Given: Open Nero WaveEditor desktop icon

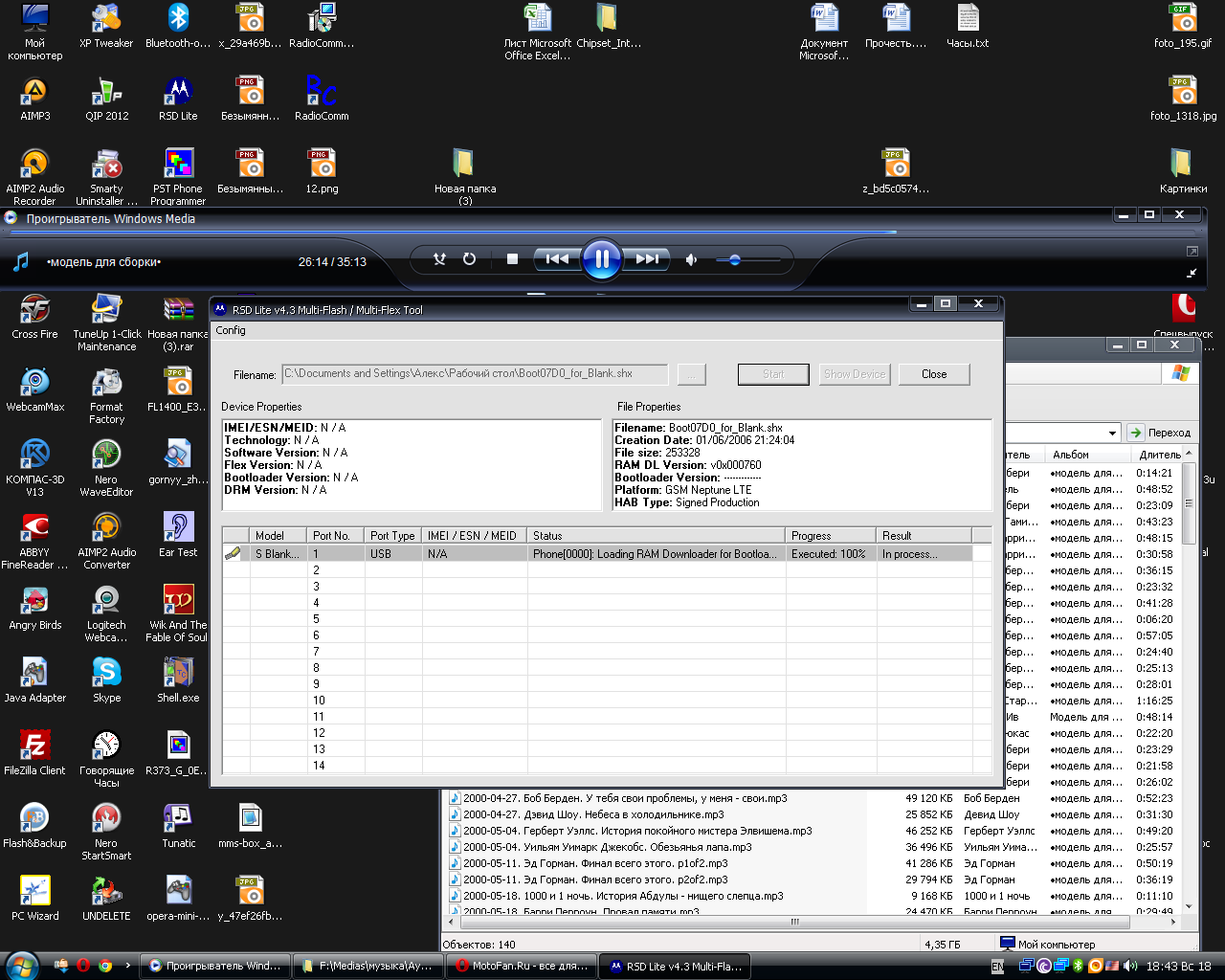Looking at the screenshot, I should (x=106, y=468).
